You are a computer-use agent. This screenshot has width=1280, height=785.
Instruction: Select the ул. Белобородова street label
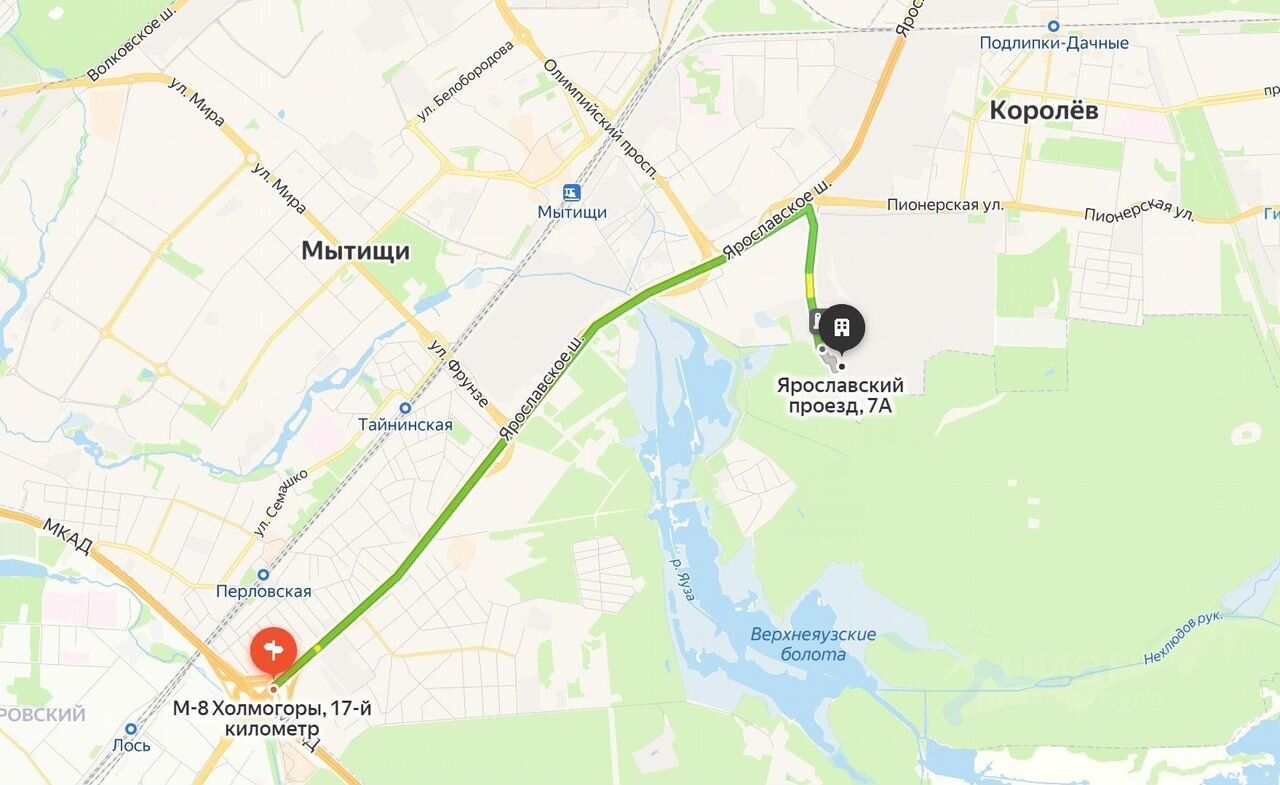point(466,82)
